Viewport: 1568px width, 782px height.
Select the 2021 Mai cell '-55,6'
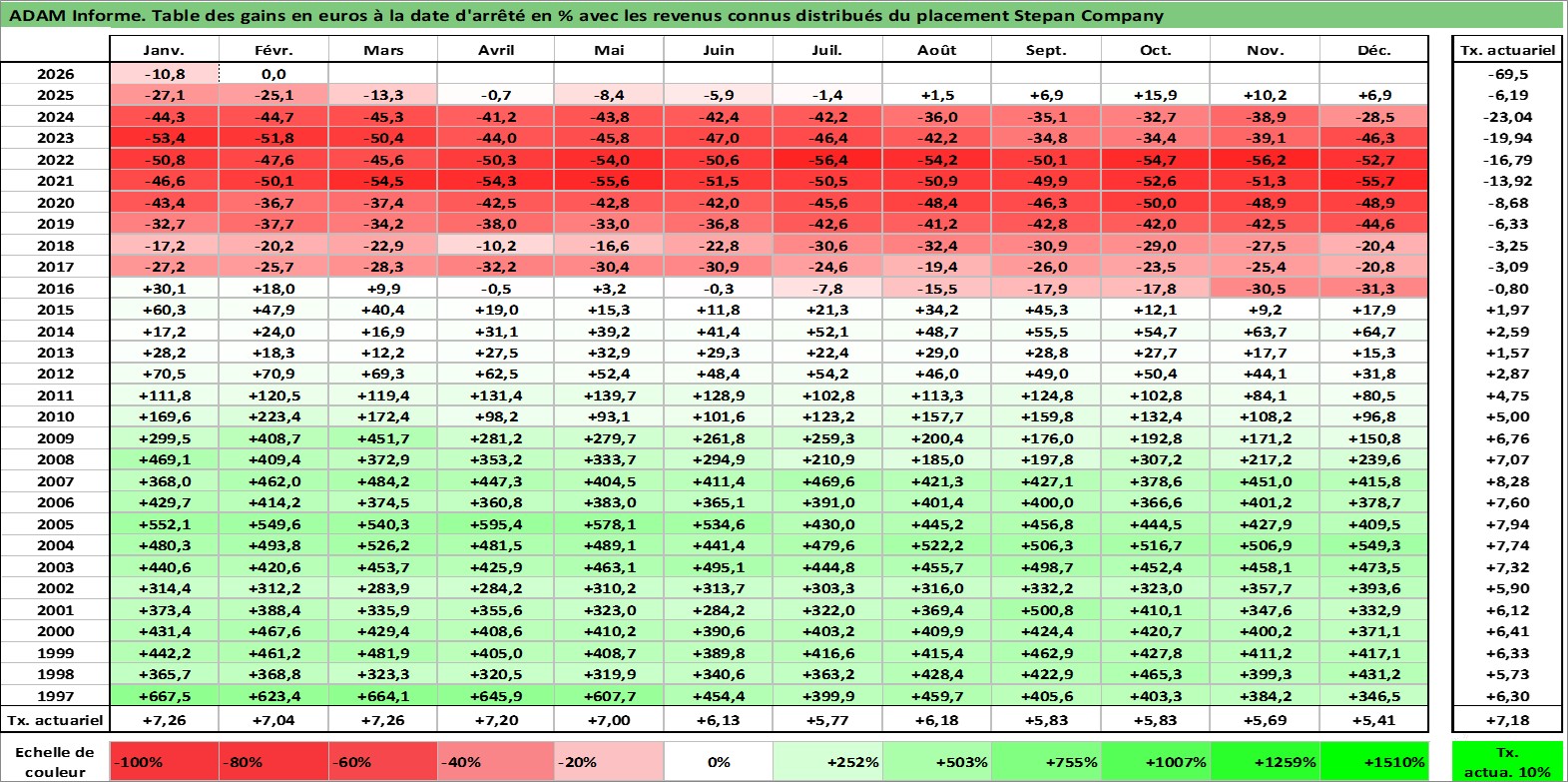pyautogui.click(x=609, y=181)
